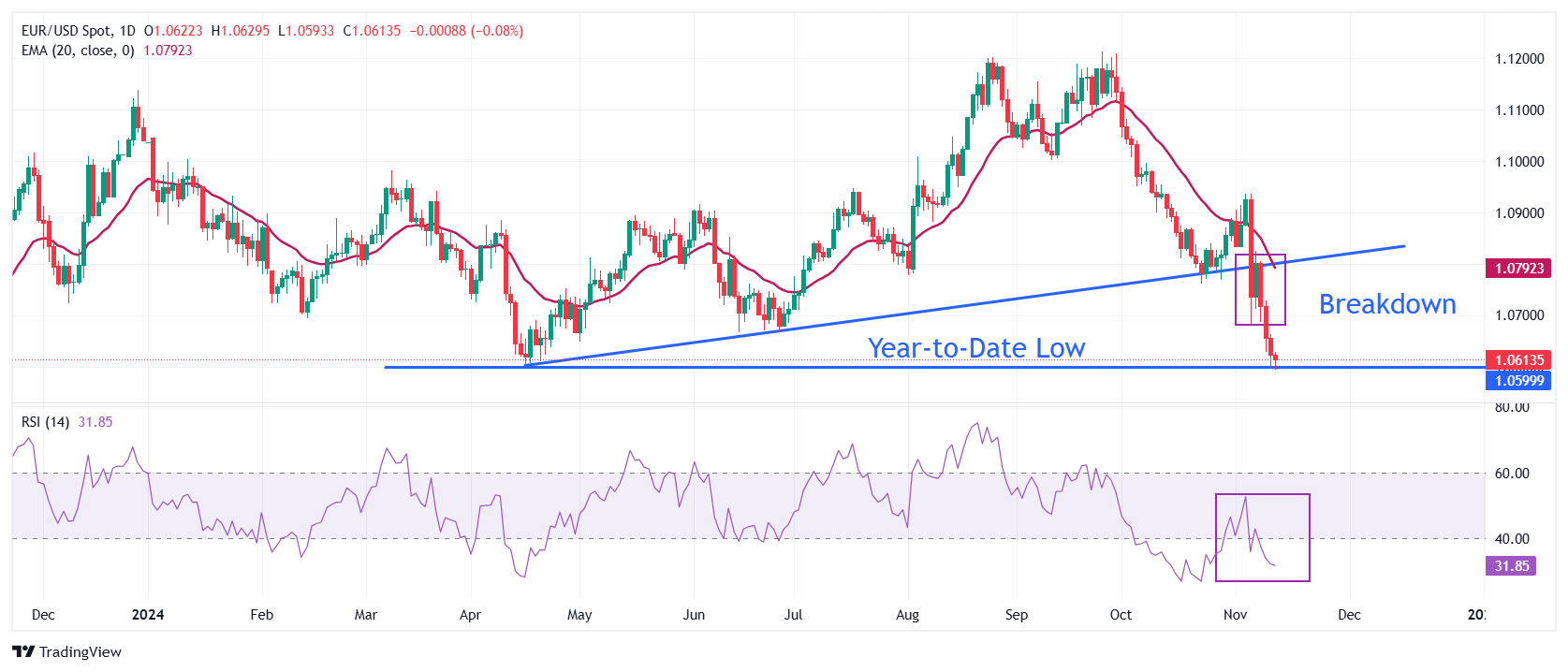This screenshot has height=672, width=1568.
Task: Select the Aug label on time axis
Action: (907, 615)
